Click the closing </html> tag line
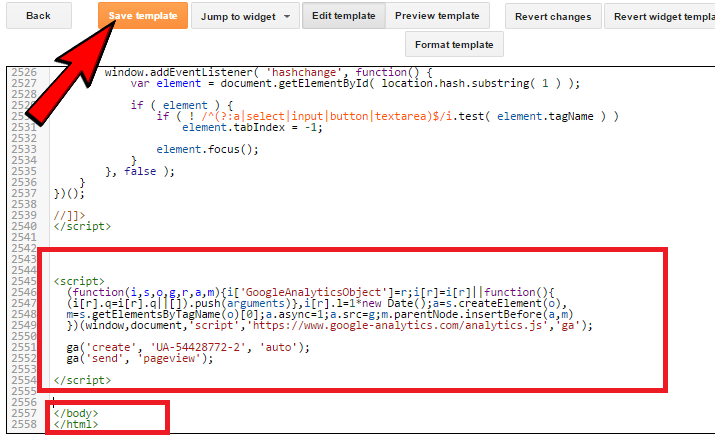715x437 pixels. (76, 424)
